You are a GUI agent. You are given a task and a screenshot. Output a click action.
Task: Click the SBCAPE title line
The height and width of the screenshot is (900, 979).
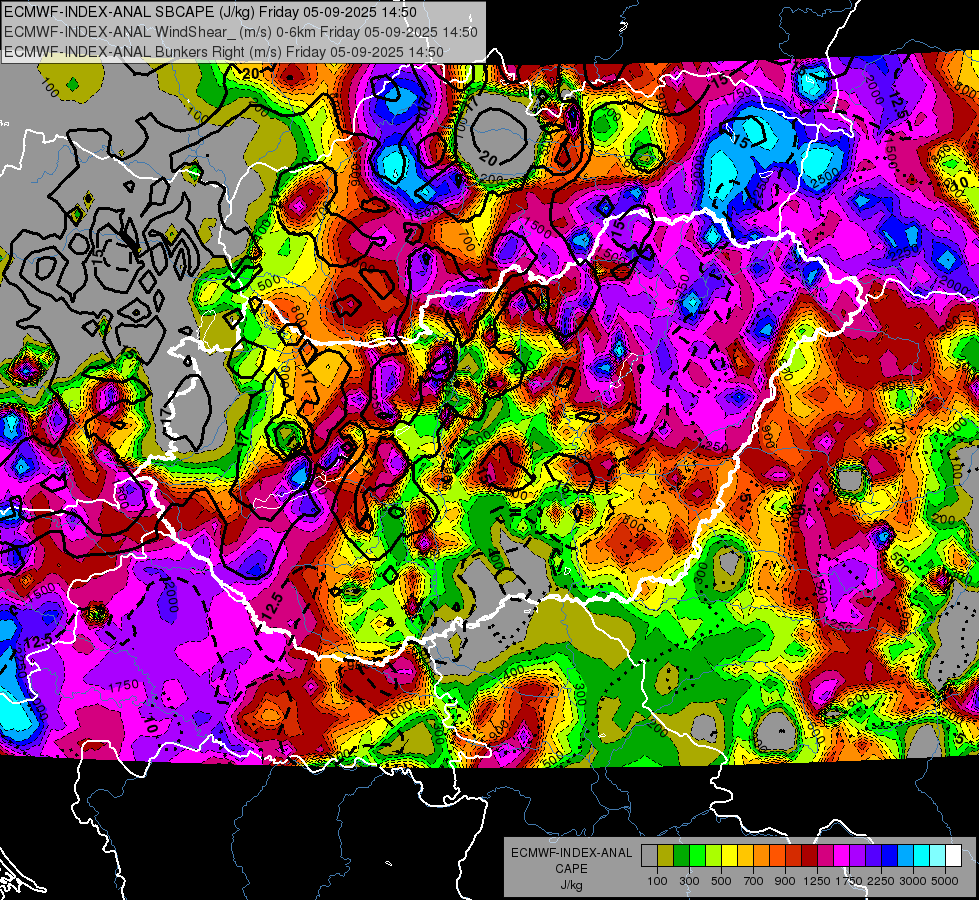(x=210, y=12)
